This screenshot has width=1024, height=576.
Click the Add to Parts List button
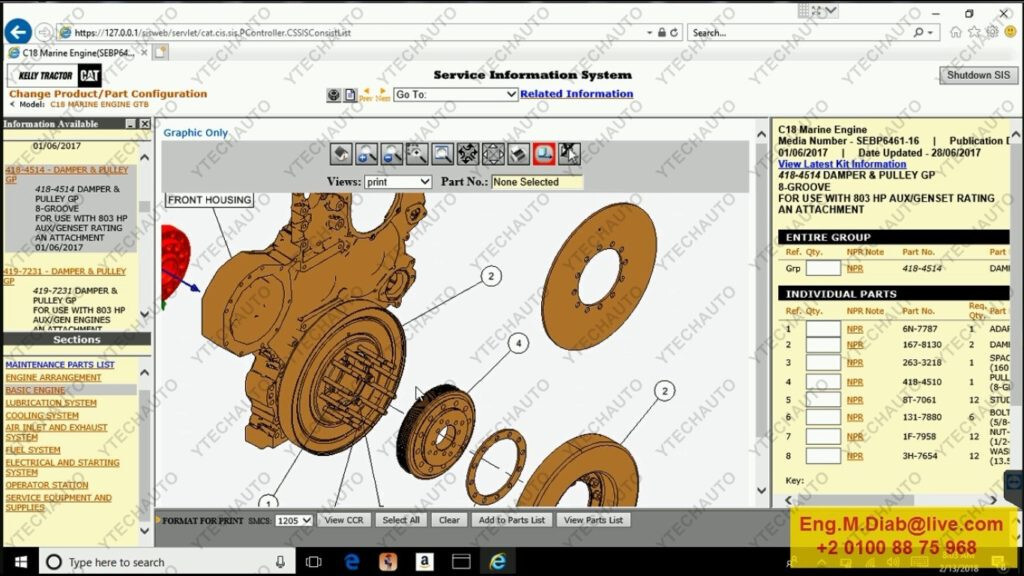(511, 520)
